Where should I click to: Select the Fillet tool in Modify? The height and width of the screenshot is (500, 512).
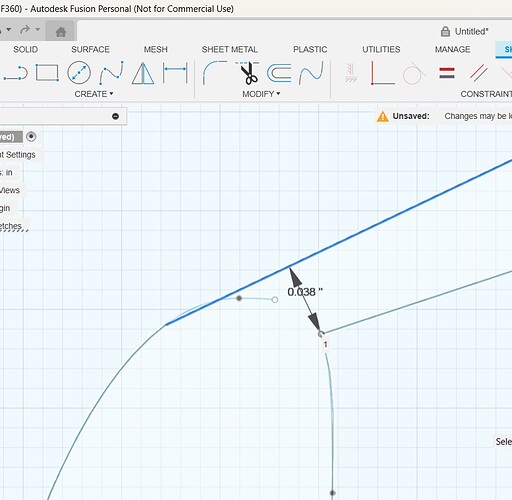[215, 72]
